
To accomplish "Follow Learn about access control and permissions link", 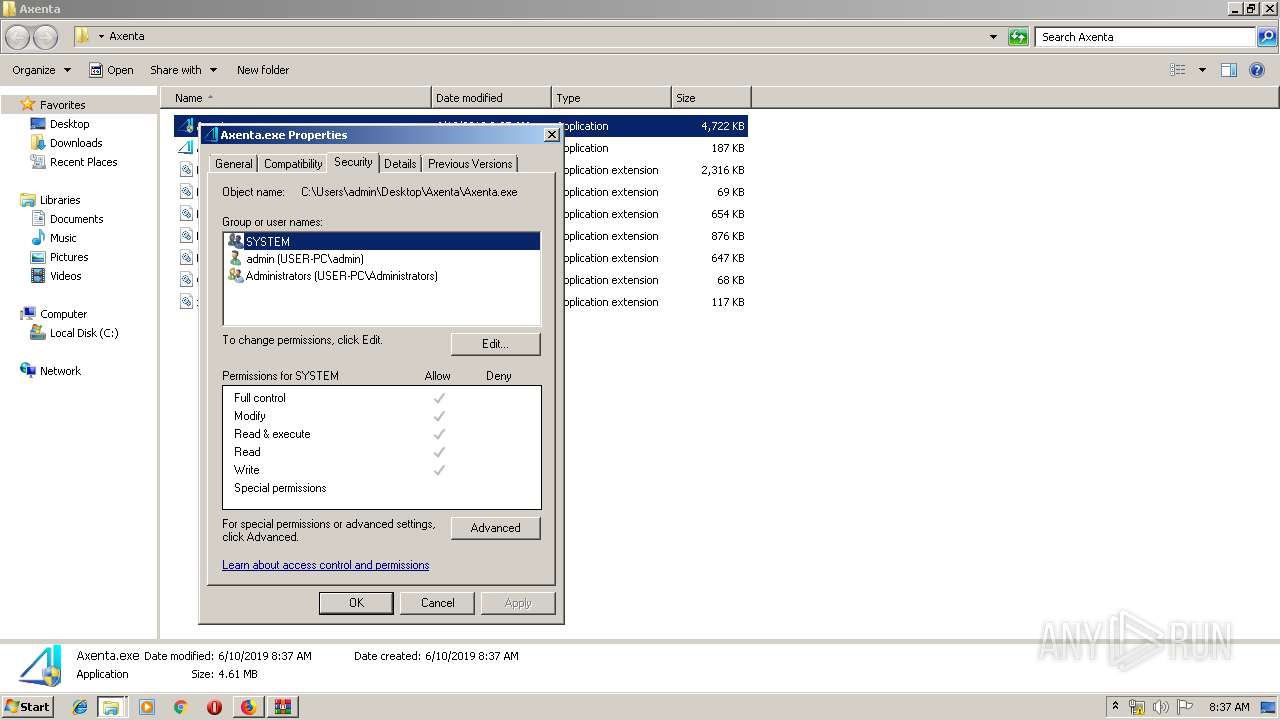I will coord(325,565).
